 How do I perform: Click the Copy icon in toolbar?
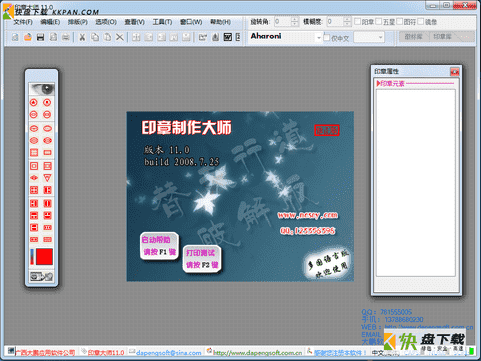tap(95, 37)
